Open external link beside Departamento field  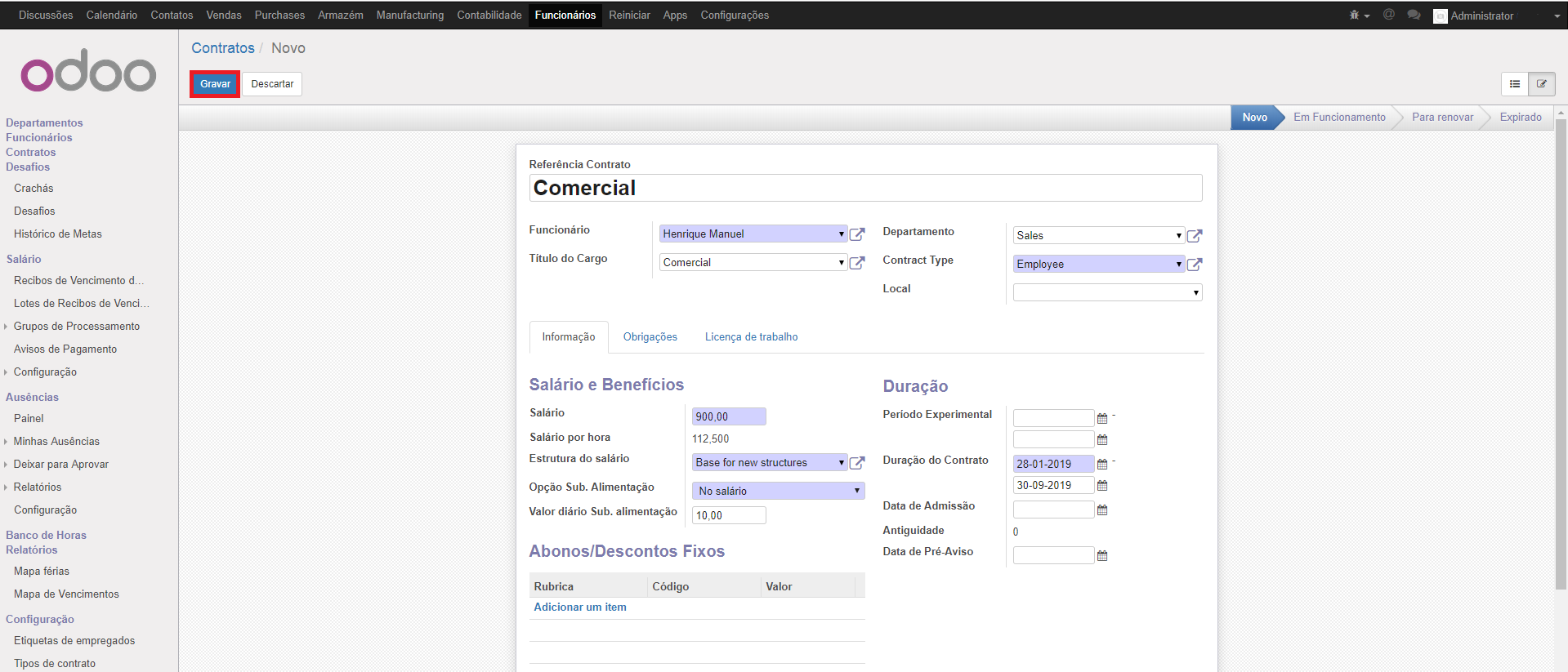point(1194,236)
